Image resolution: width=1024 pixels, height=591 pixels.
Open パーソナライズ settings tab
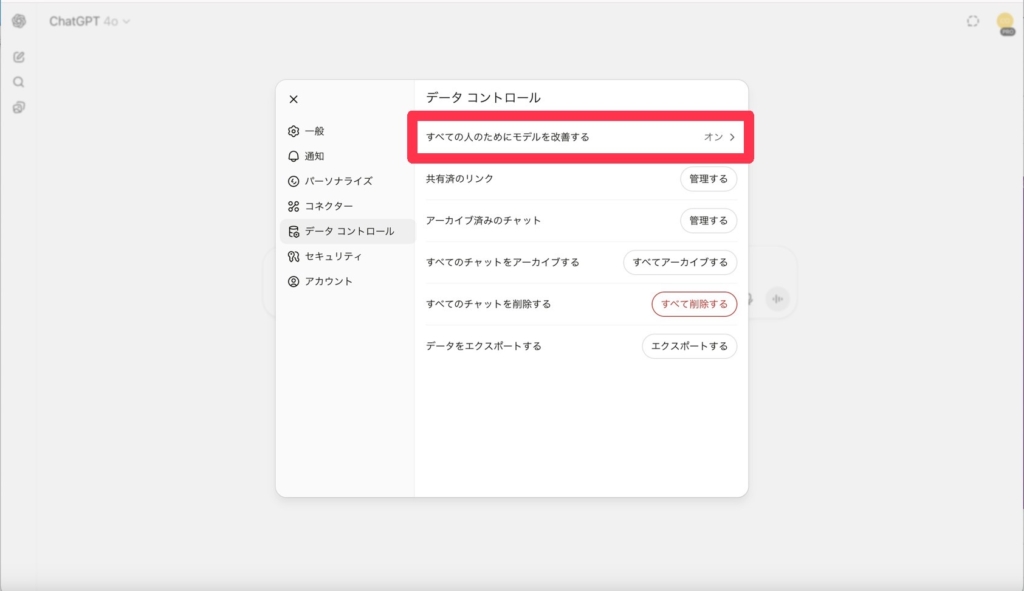coord(347,181)
